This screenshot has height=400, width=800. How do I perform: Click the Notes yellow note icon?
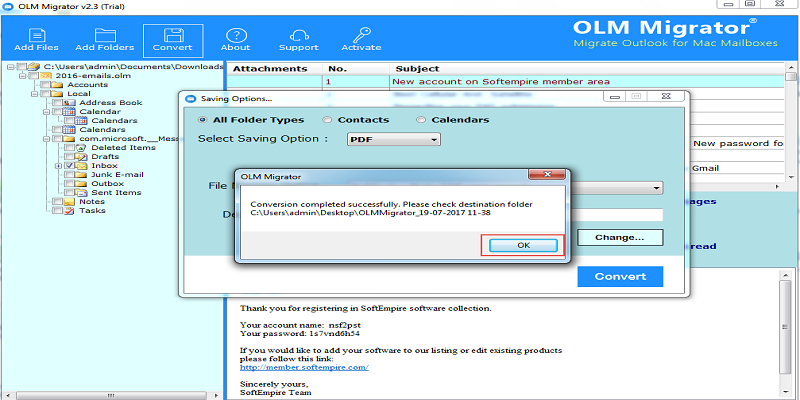(69, 202)
